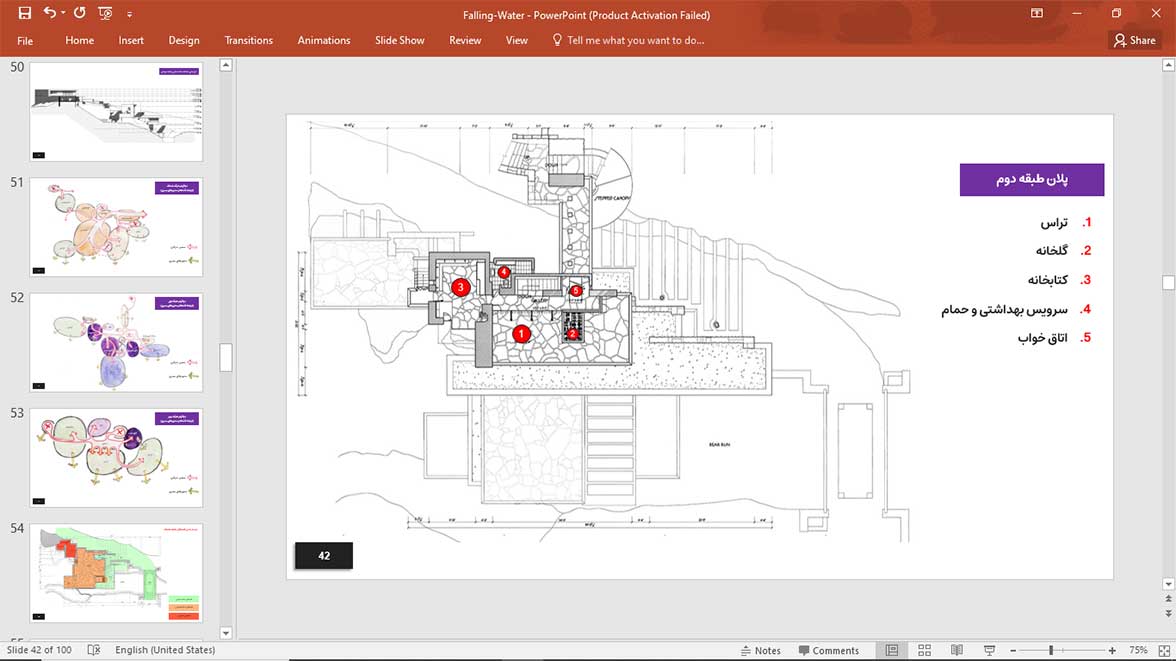
Task: Switch to Reading View icon
Action: click(957, 650)
